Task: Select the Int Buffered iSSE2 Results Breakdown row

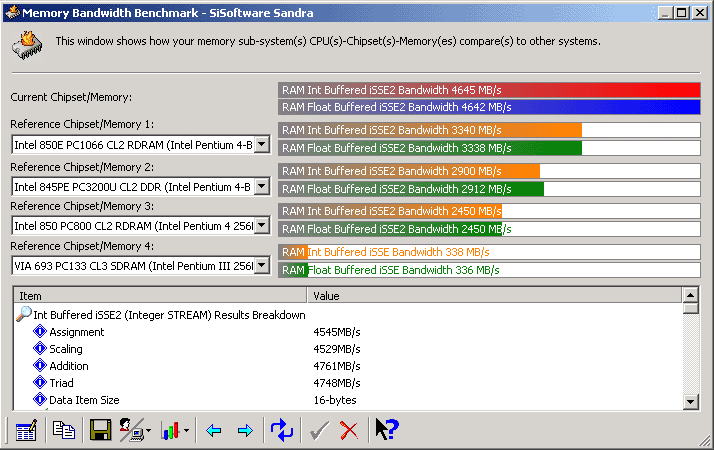Action: (x=169, y=315)
